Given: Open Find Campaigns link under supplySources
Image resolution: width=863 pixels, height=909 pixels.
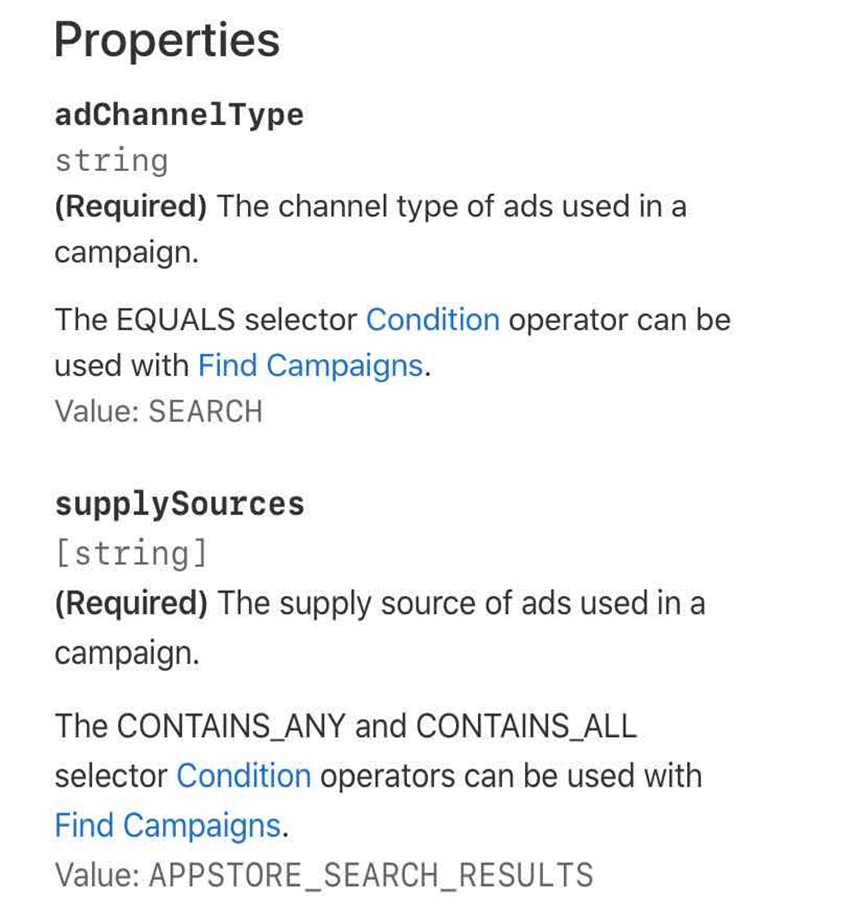Looking at the screenshot, I should (168, 825).
